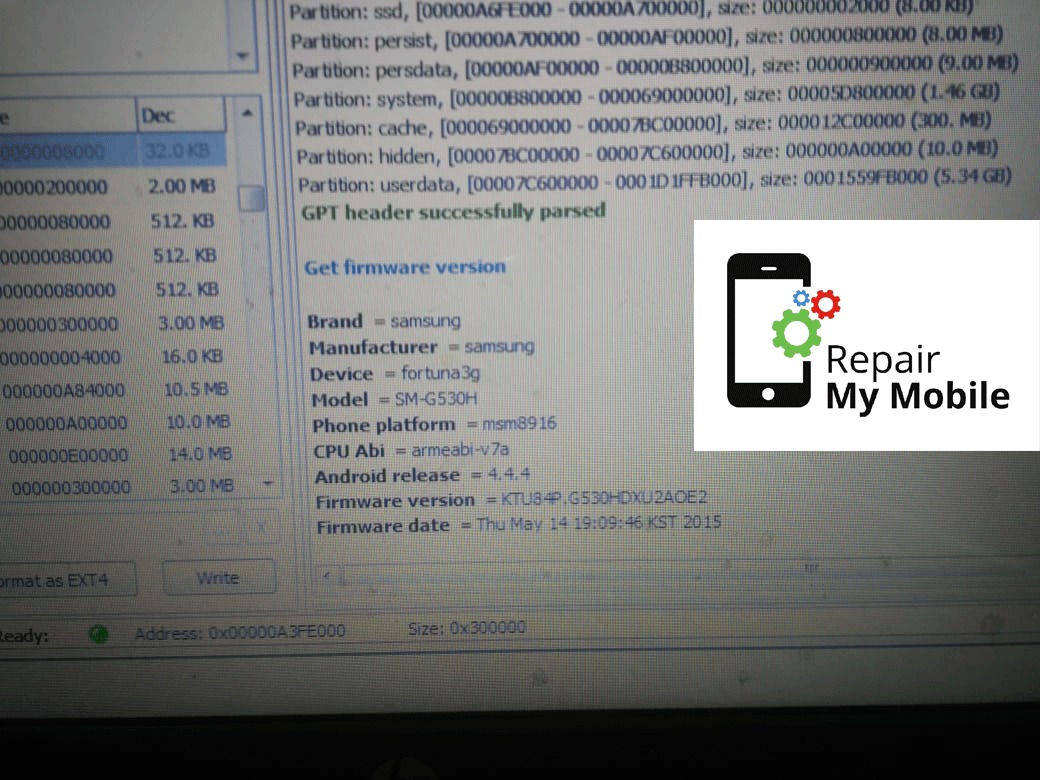The height and width of the screenshot is (780, 1040).
Task: Sort by the Dec column header
Action: point(180,116)
